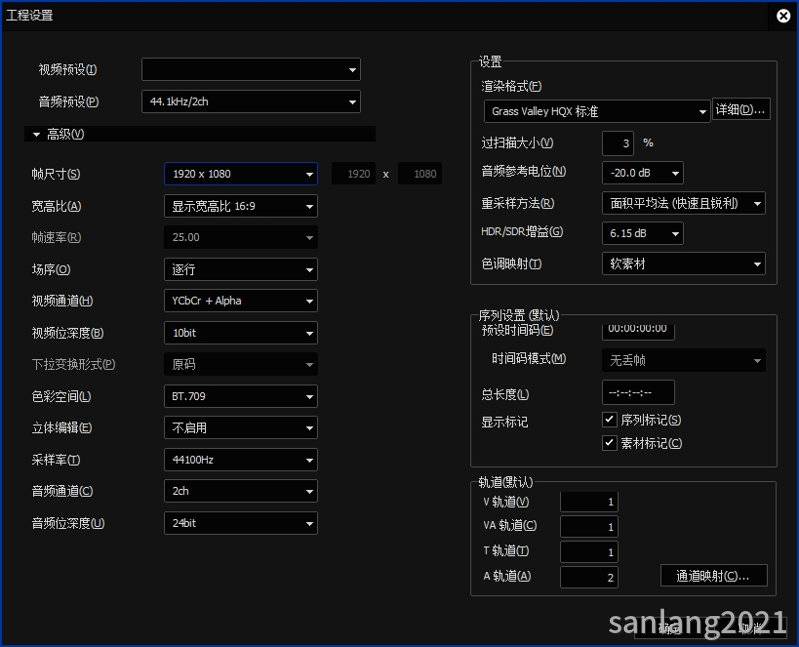799x647 pixels.
Task: Open the 色调映射 软素材 dropdown
Action: 683,264
